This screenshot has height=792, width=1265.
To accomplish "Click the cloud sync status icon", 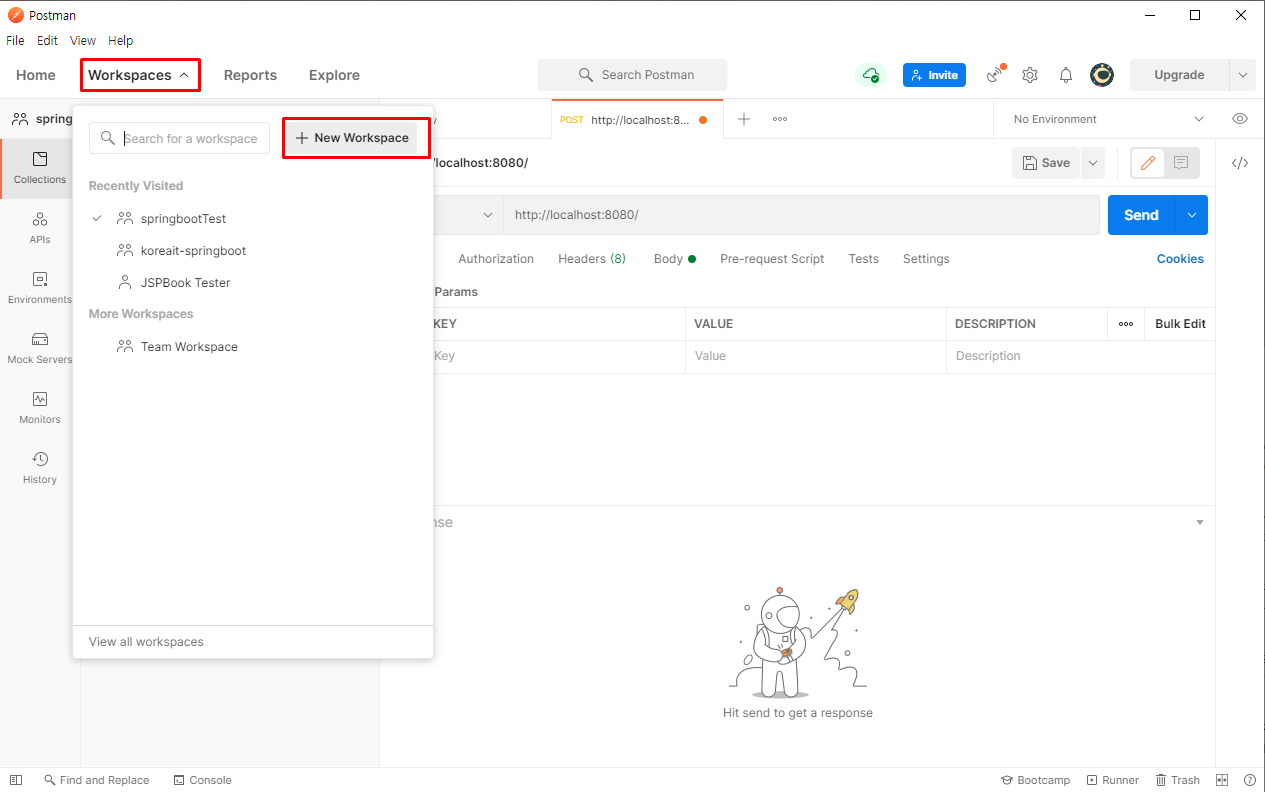I will 871,75.
